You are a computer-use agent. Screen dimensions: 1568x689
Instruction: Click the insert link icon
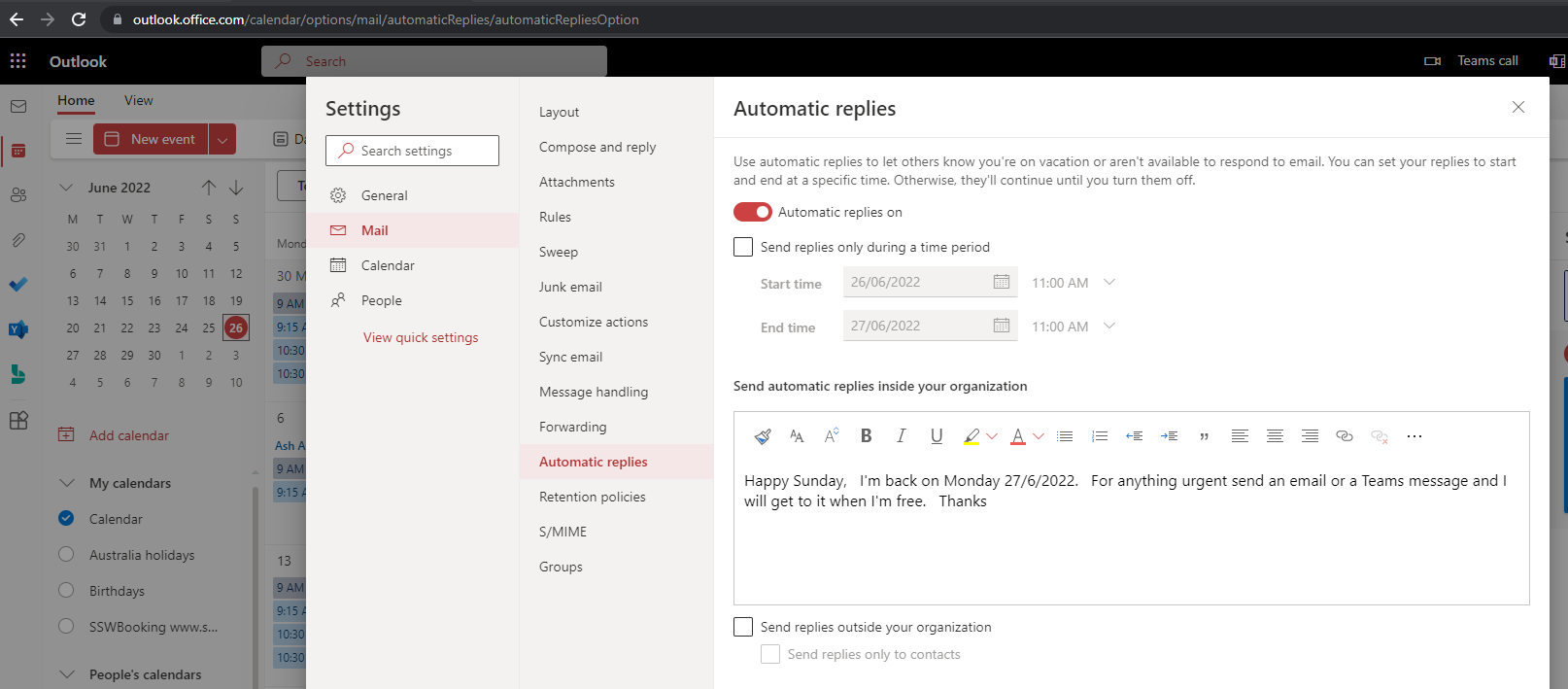pos(1345,436)
